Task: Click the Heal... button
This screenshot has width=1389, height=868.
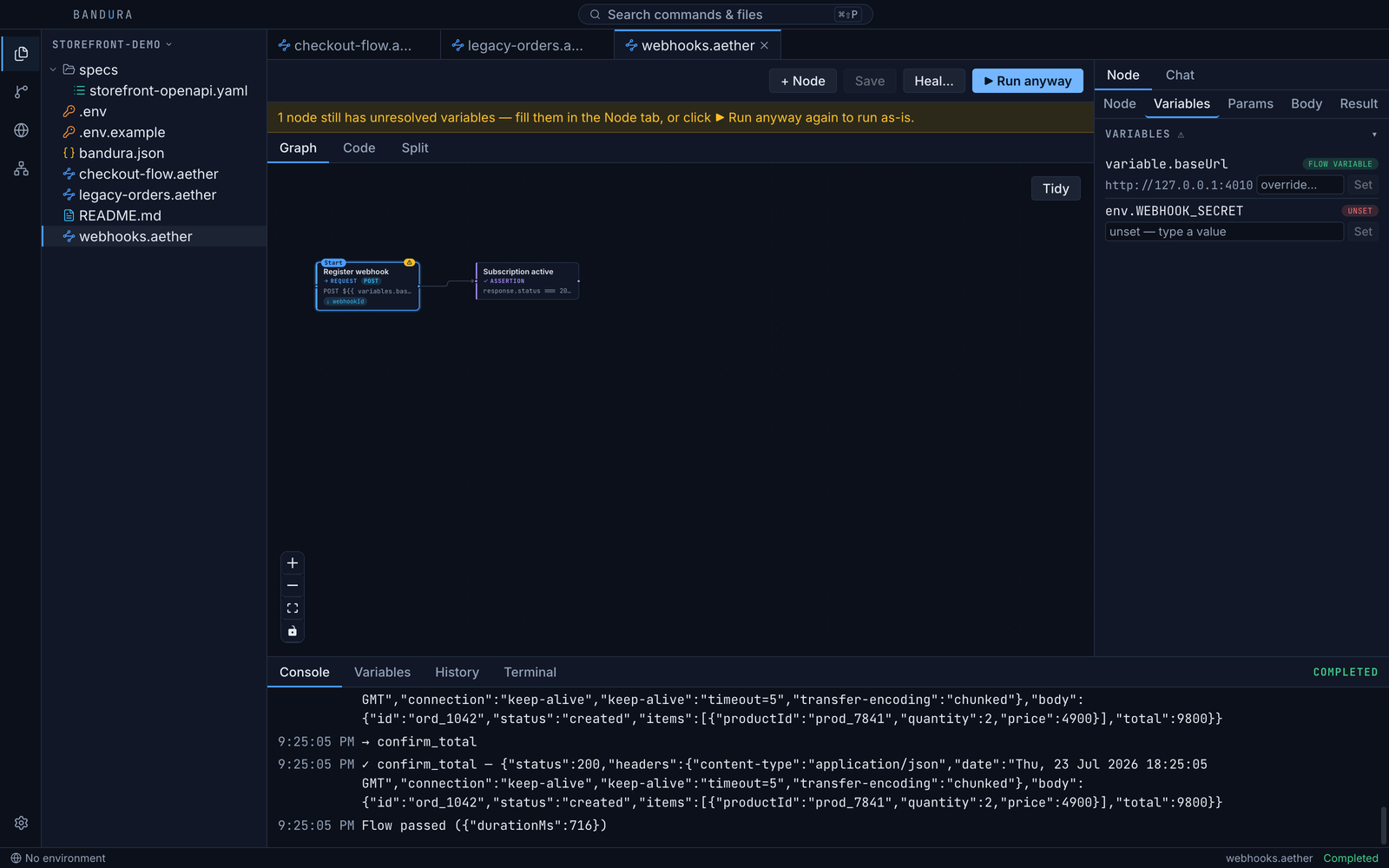Action: 934,81
